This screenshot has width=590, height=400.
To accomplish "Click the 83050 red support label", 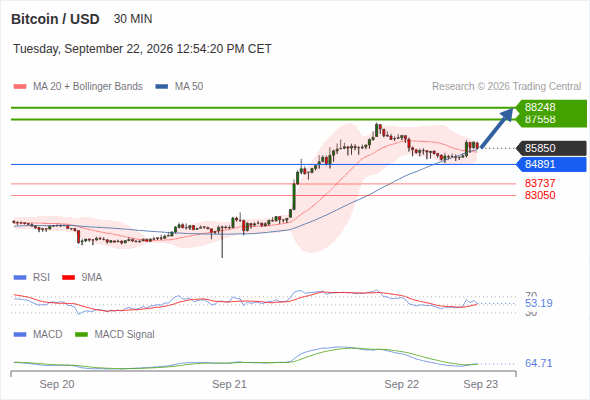I will click(540, 195).
